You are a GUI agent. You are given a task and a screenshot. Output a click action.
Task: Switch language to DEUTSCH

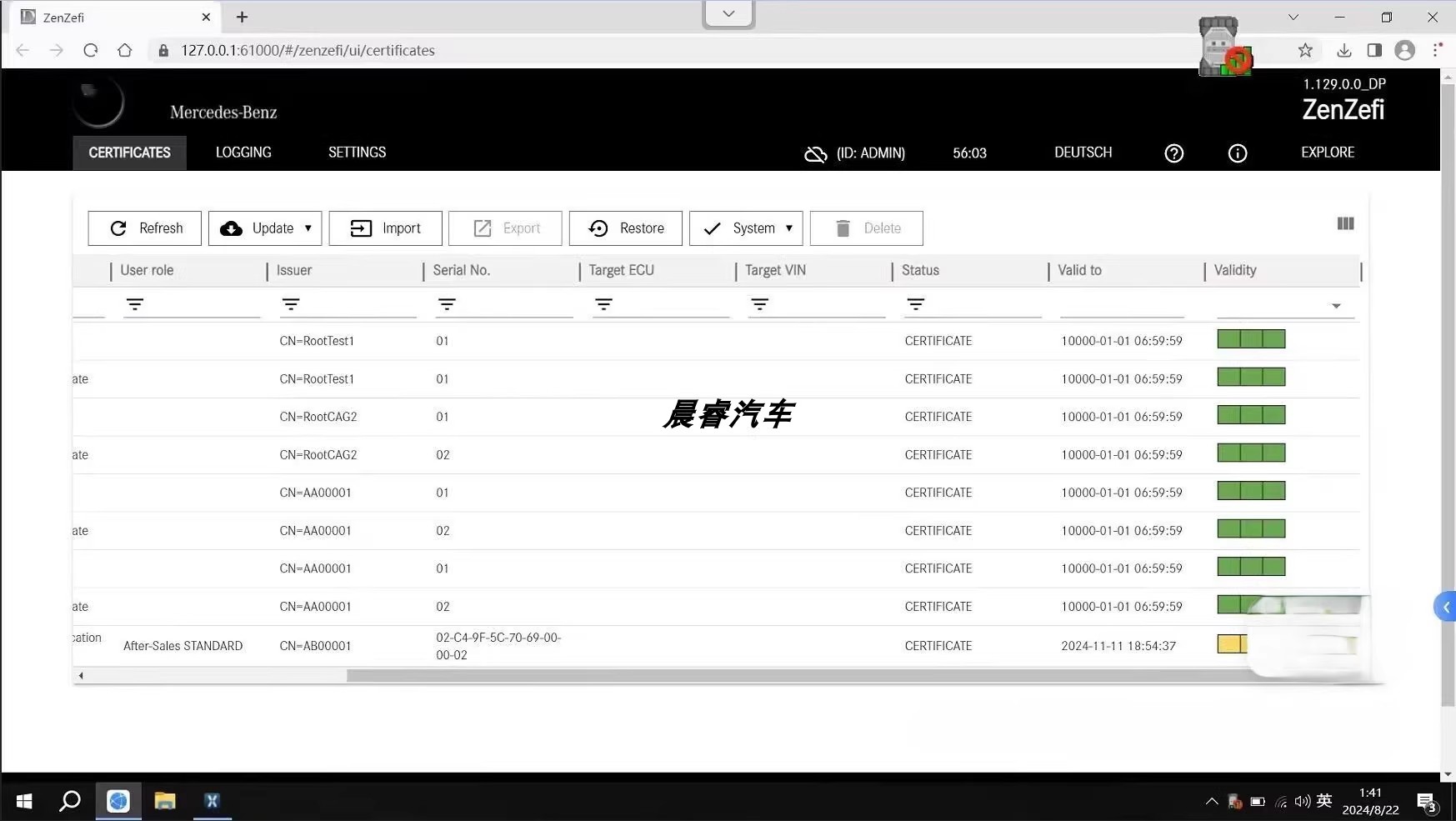[x=1083, y=153]
